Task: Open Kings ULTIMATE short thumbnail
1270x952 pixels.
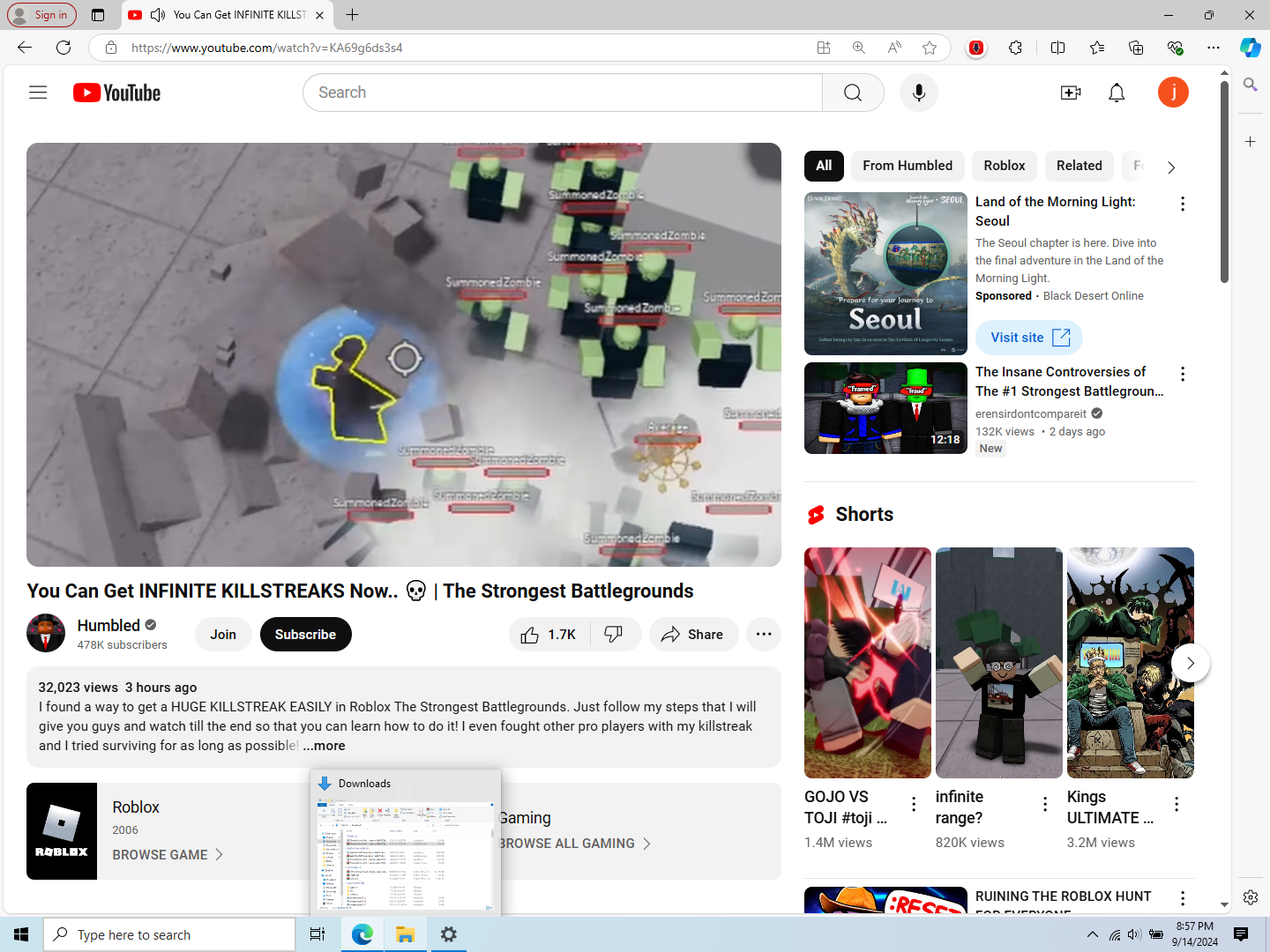Action: [1131, 663]
